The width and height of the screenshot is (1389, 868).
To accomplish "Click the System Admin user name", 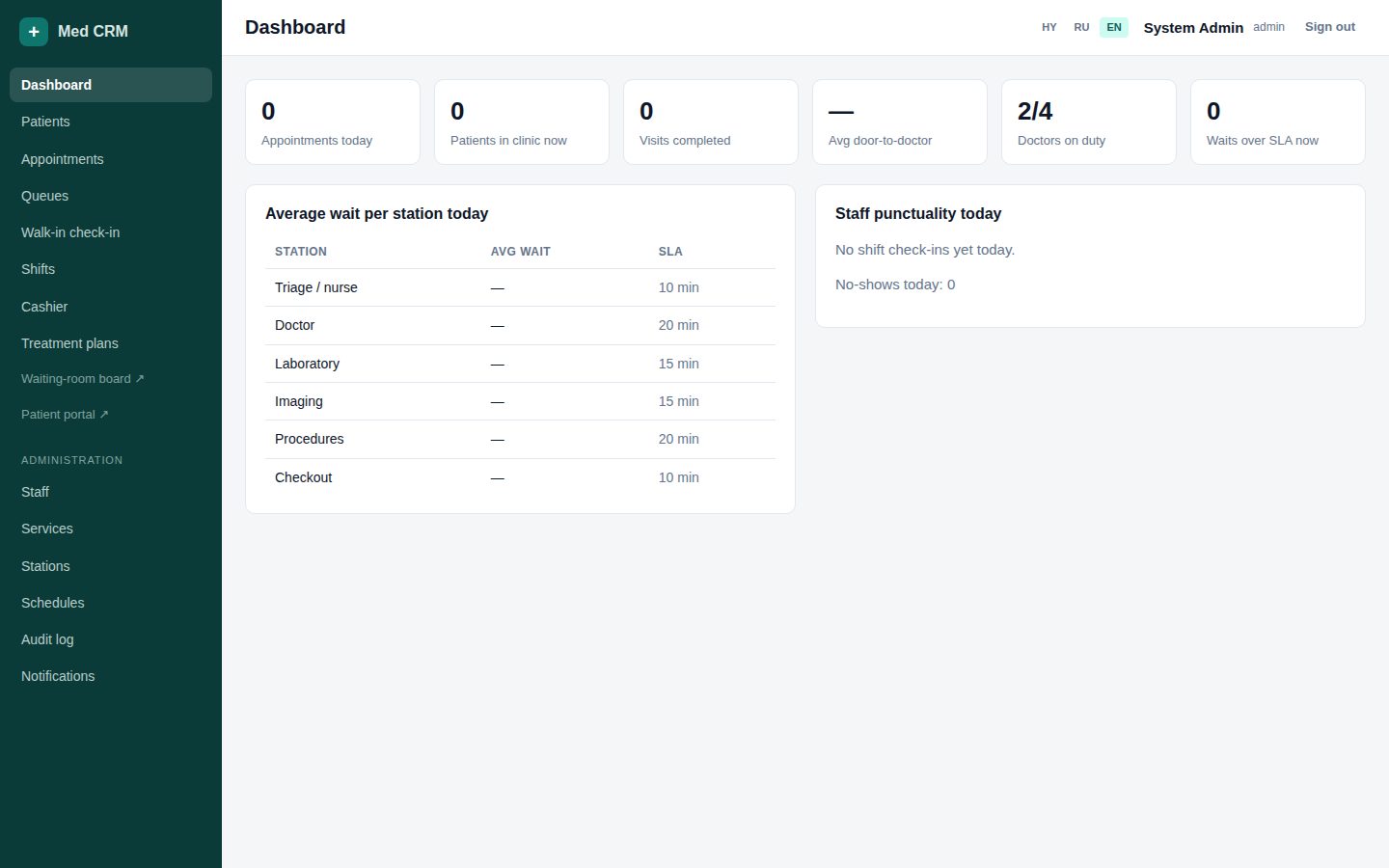I will click(x=1193, y=28).
